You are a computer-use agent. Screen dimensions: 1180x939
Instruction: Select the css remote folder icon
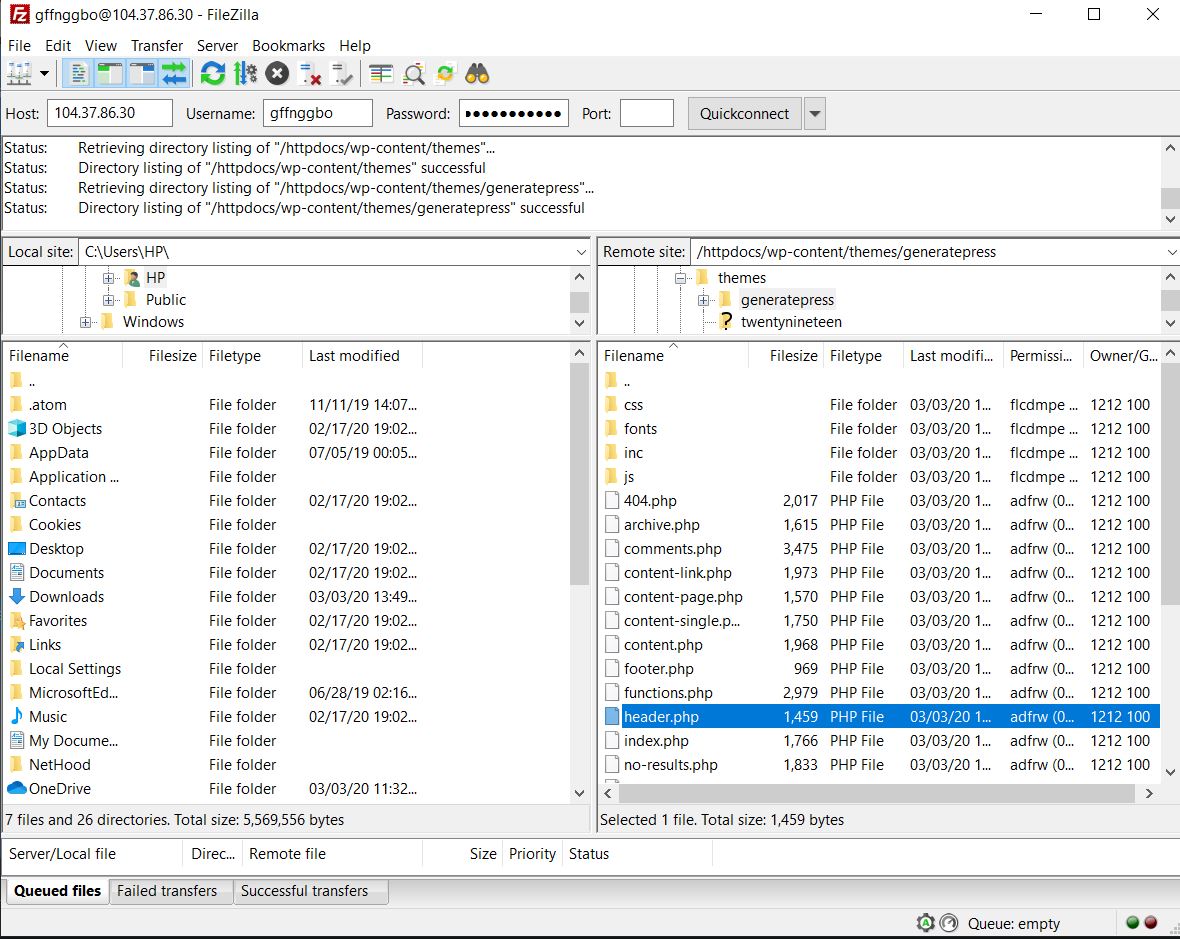(x=612, y=405)
